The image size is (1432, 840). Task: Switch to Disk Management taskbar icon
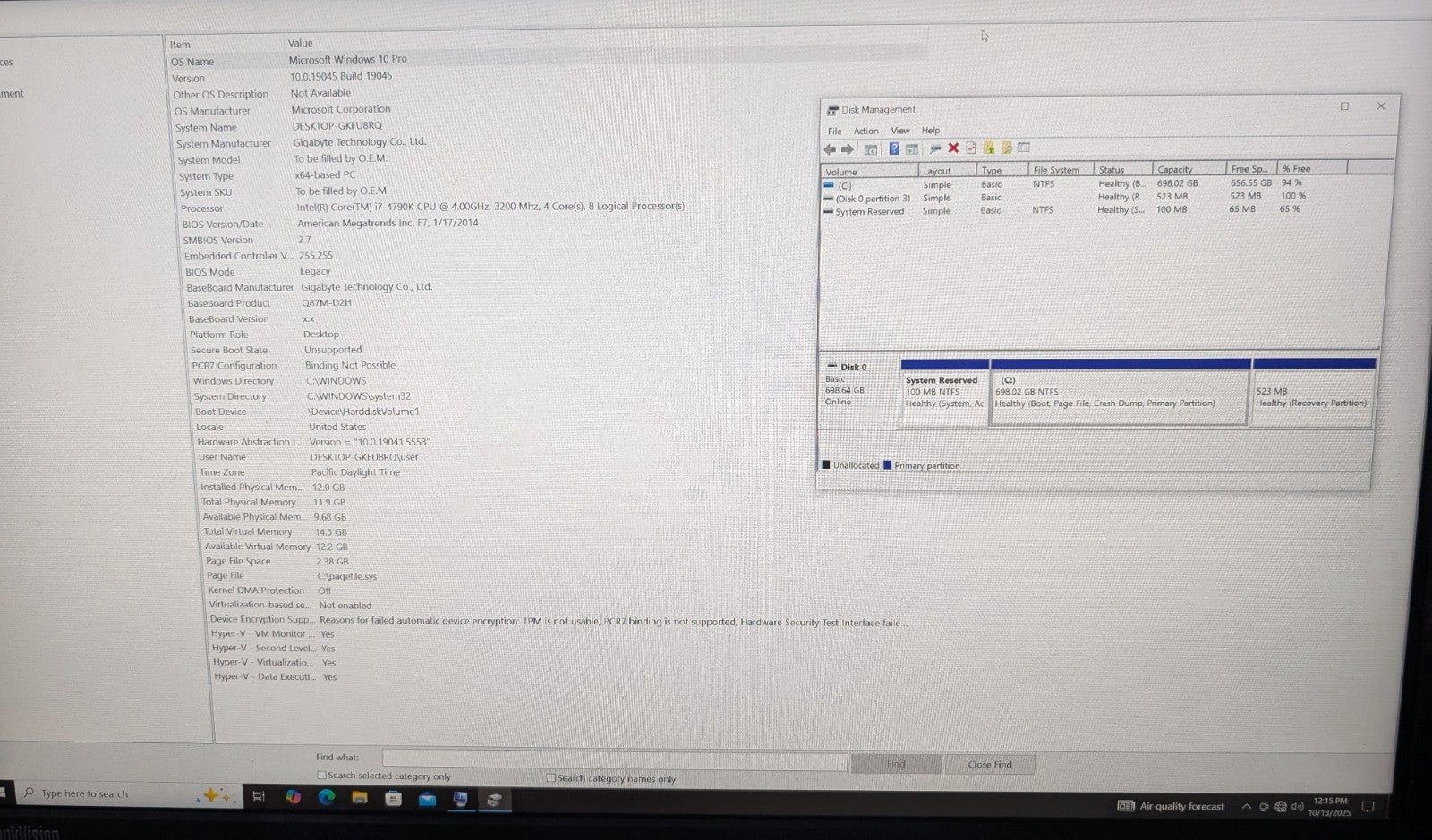pos(494,800)
